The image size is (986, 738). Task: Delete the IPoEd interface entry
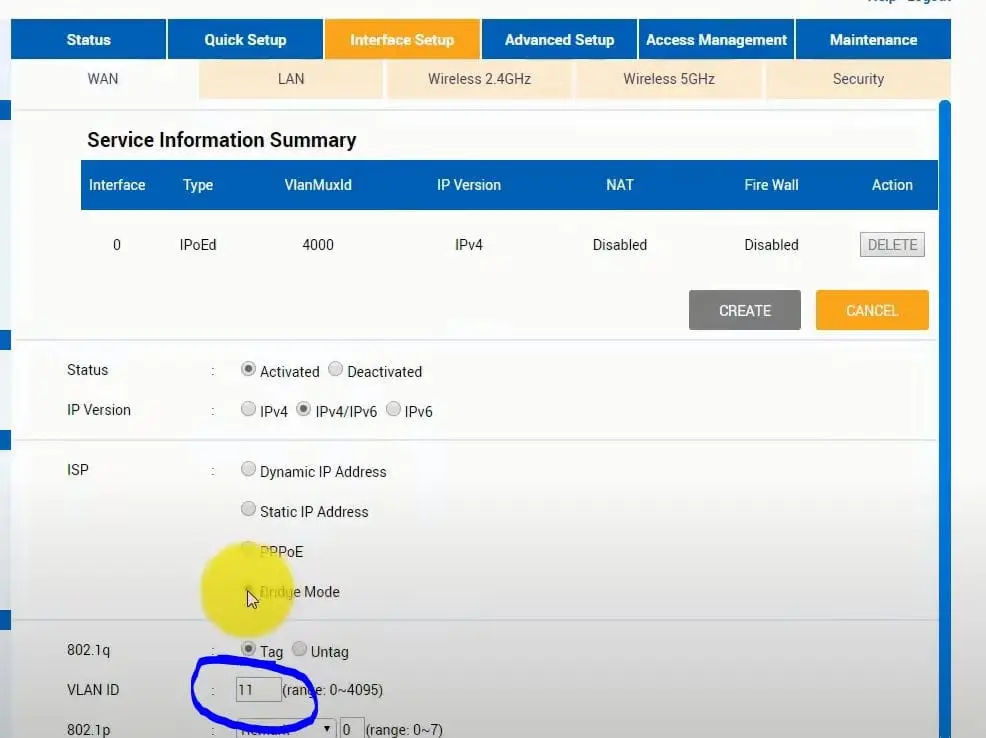[x=892, y=245]
